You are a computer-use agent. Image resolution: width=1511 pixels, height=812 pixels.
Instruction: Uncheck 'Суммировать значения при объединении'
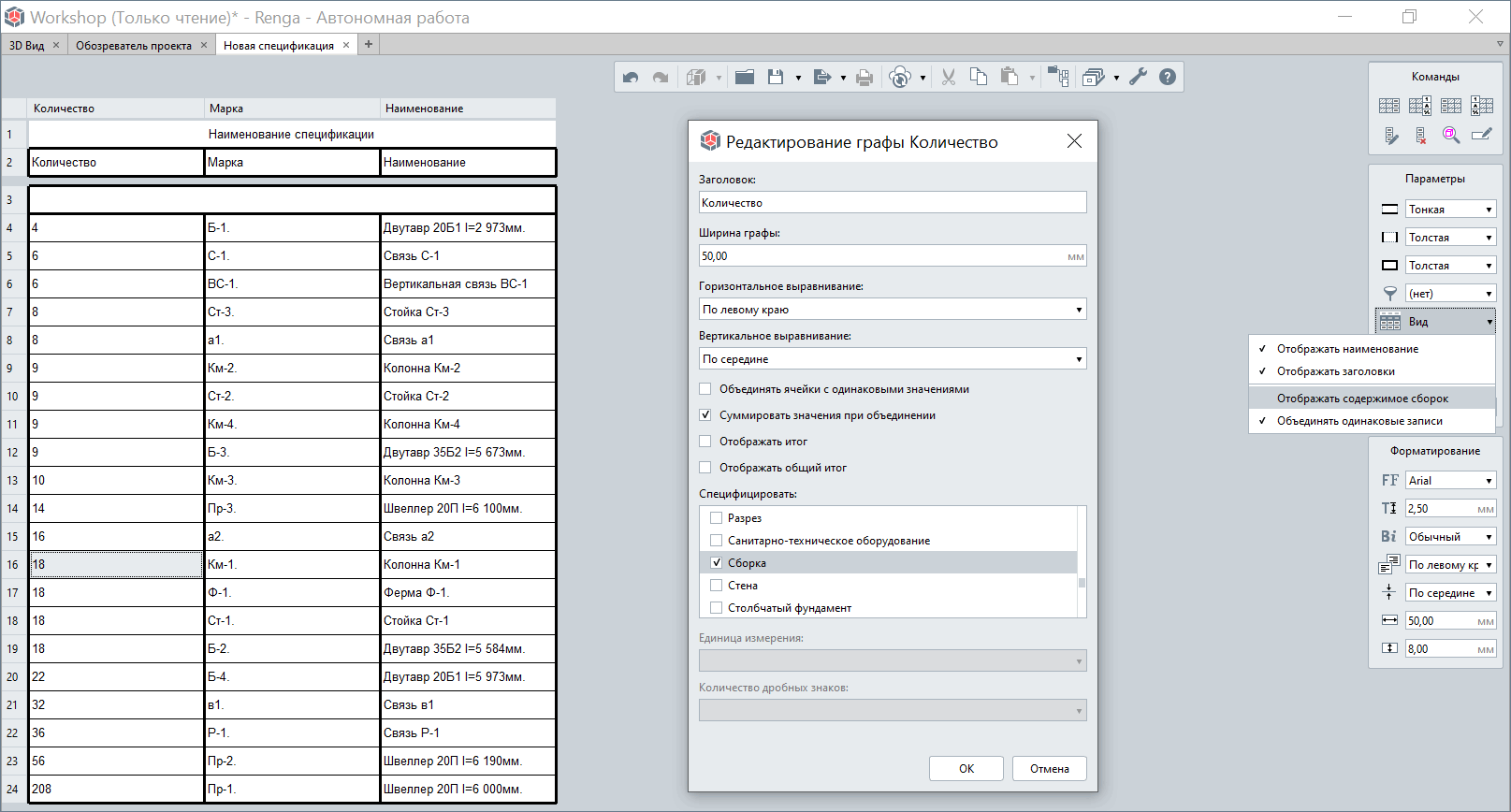point(705,415)
